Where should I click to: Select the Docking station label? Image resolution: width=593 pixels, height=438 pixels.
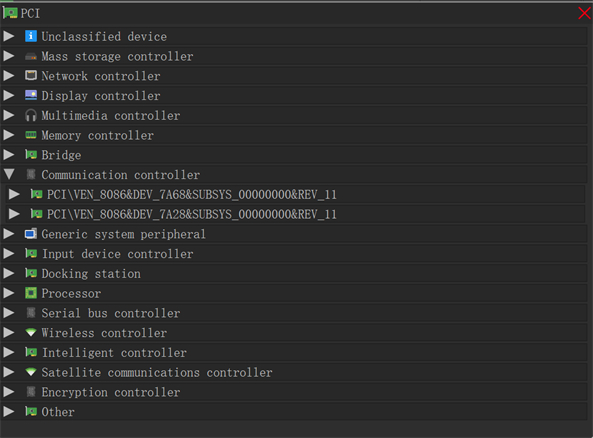click(91, 273)
